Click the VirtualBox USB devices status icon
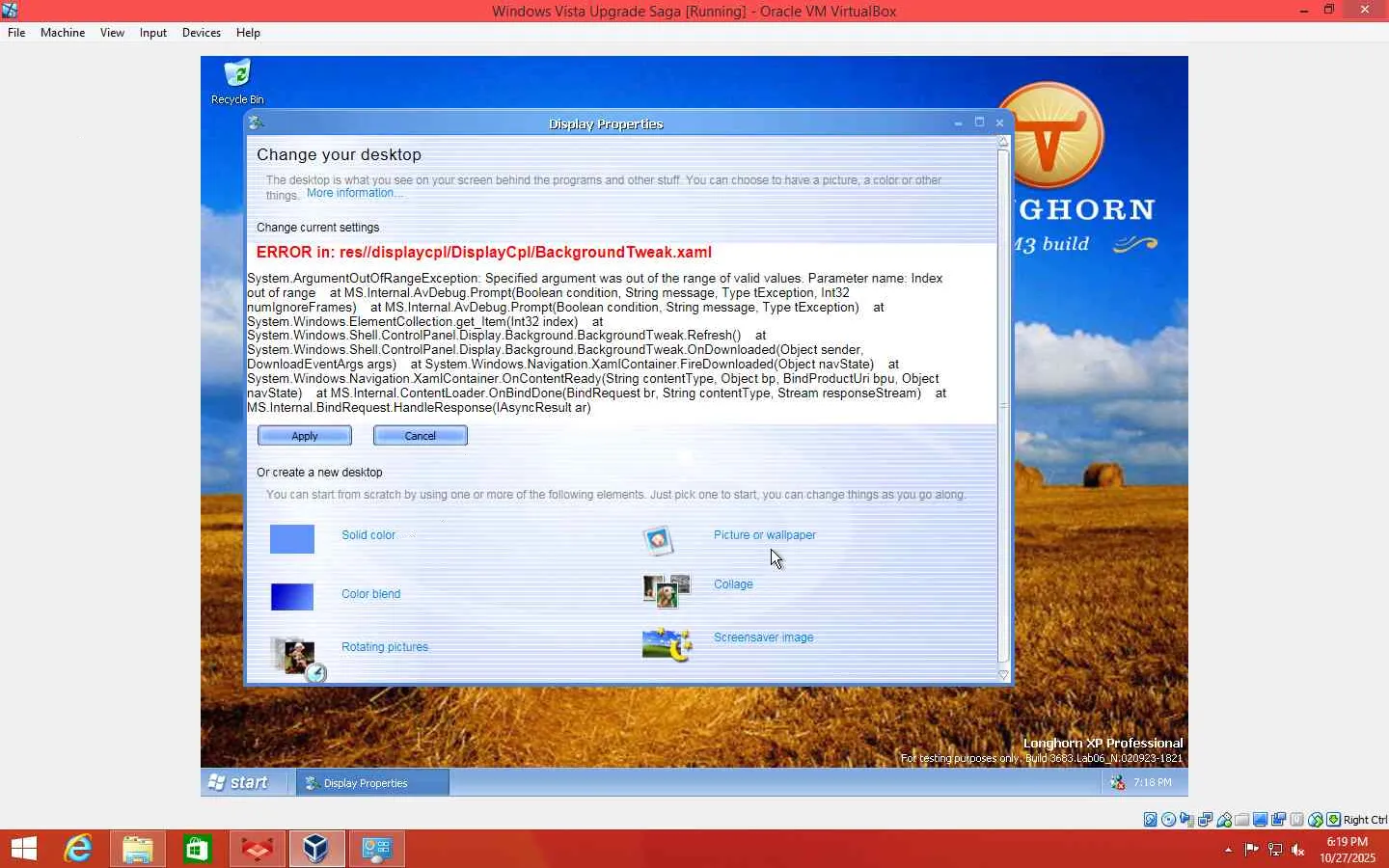The width and height of the screenshot is (1389, 868). 1224,820
